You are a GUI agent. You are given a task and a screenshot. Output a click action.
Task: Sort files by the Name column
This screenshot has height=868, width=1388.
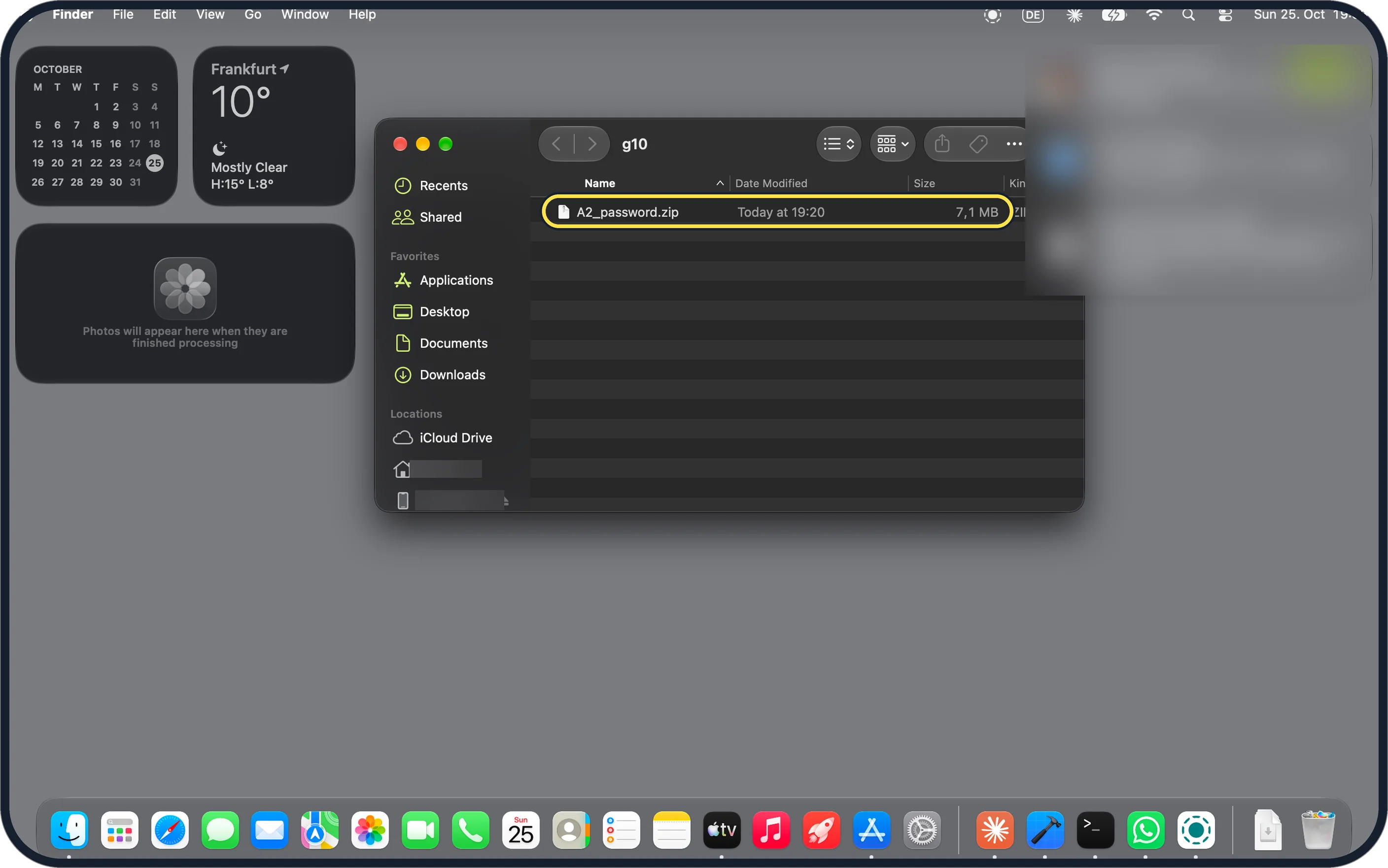click(x=599, y=183)
